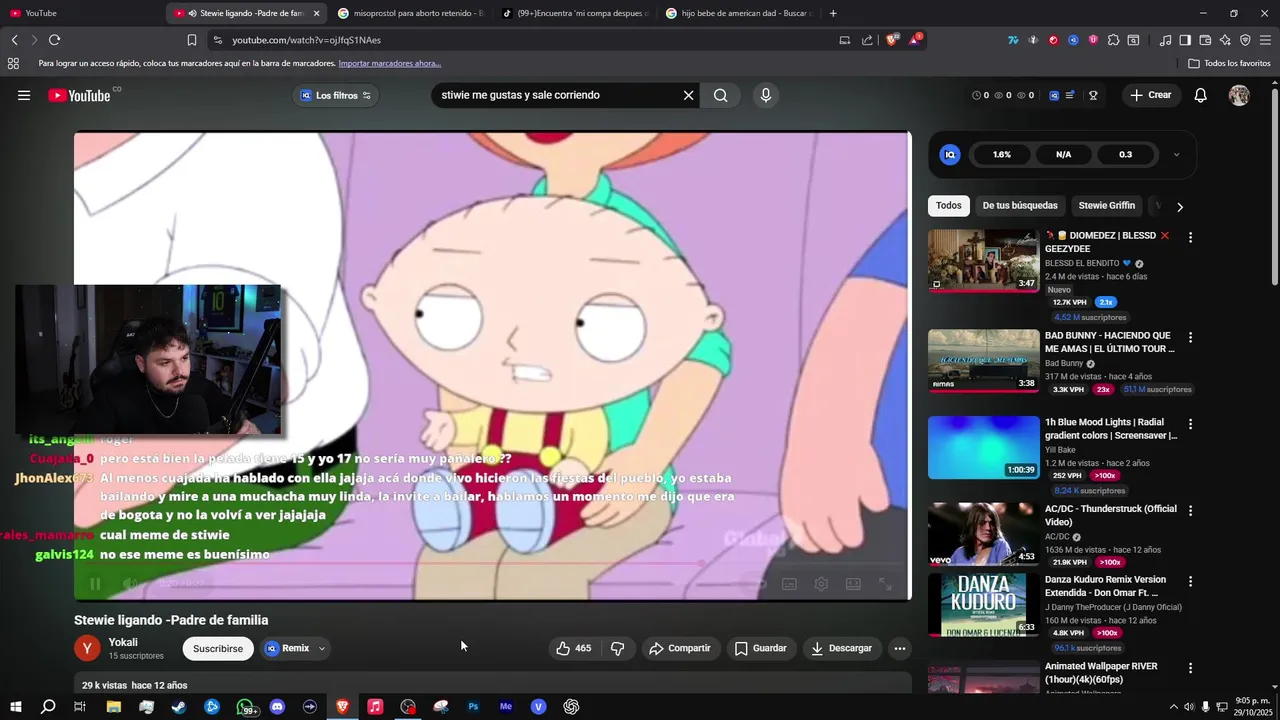
Task: Click the Brave Shields lion icon
Action: [892, 40]
